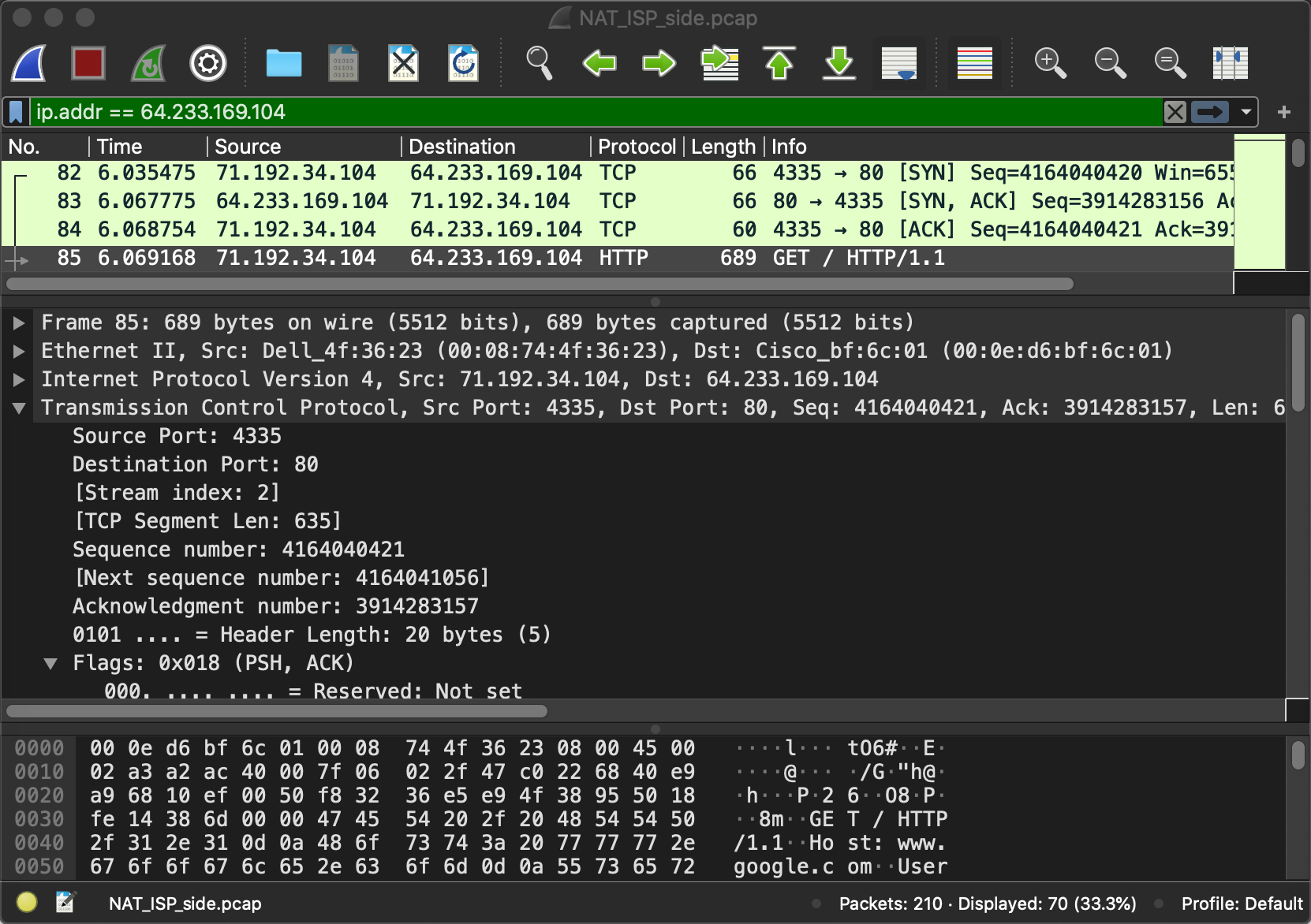The image size is (1311, 924).
Task: Open a capture file with folder icon
Action: [283, 63]
